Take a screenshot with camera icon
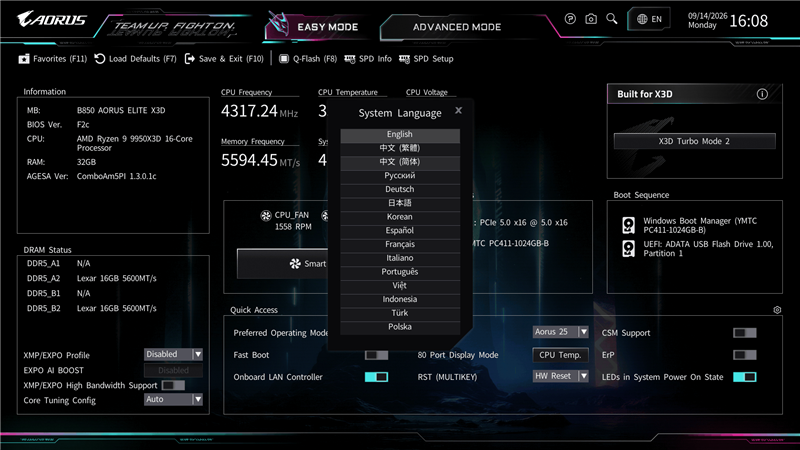 [591, 19]
